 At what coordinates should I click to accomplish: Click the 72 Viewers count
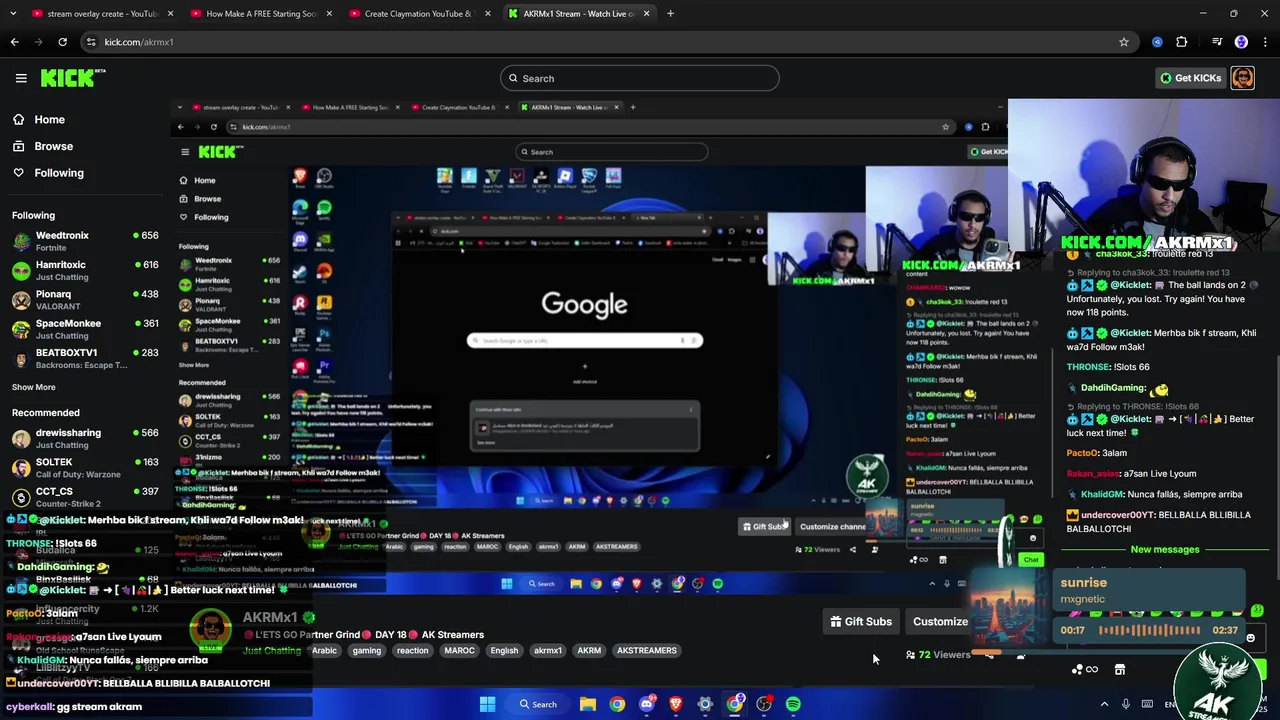point(938,655)
